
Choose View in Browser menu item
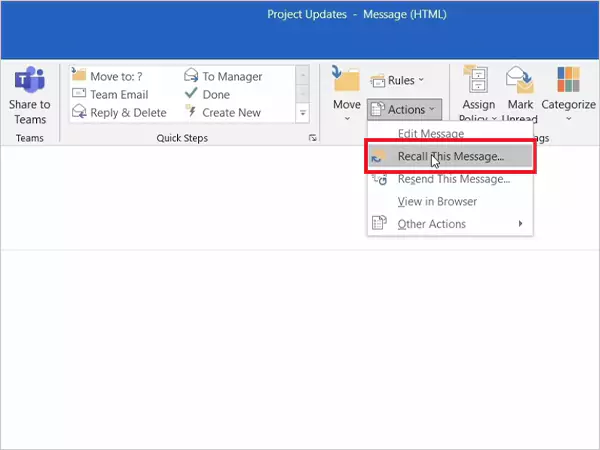tap(450, 201)
